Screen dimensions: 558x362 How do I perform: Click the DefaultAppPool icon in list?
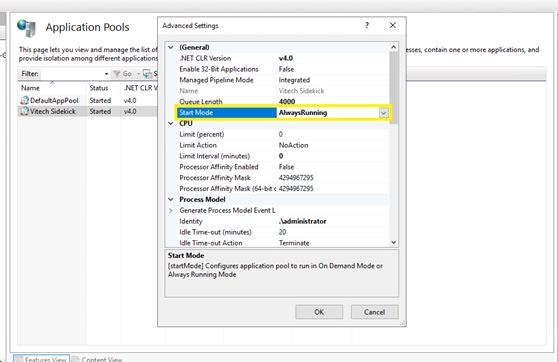click(24, 100)
